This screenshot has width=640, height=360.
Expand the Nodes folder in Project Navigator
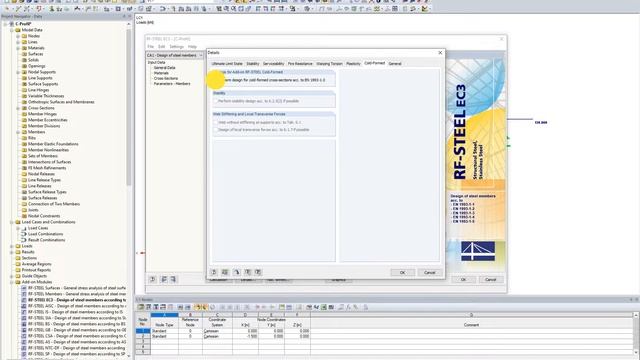[x=18, y=36]
